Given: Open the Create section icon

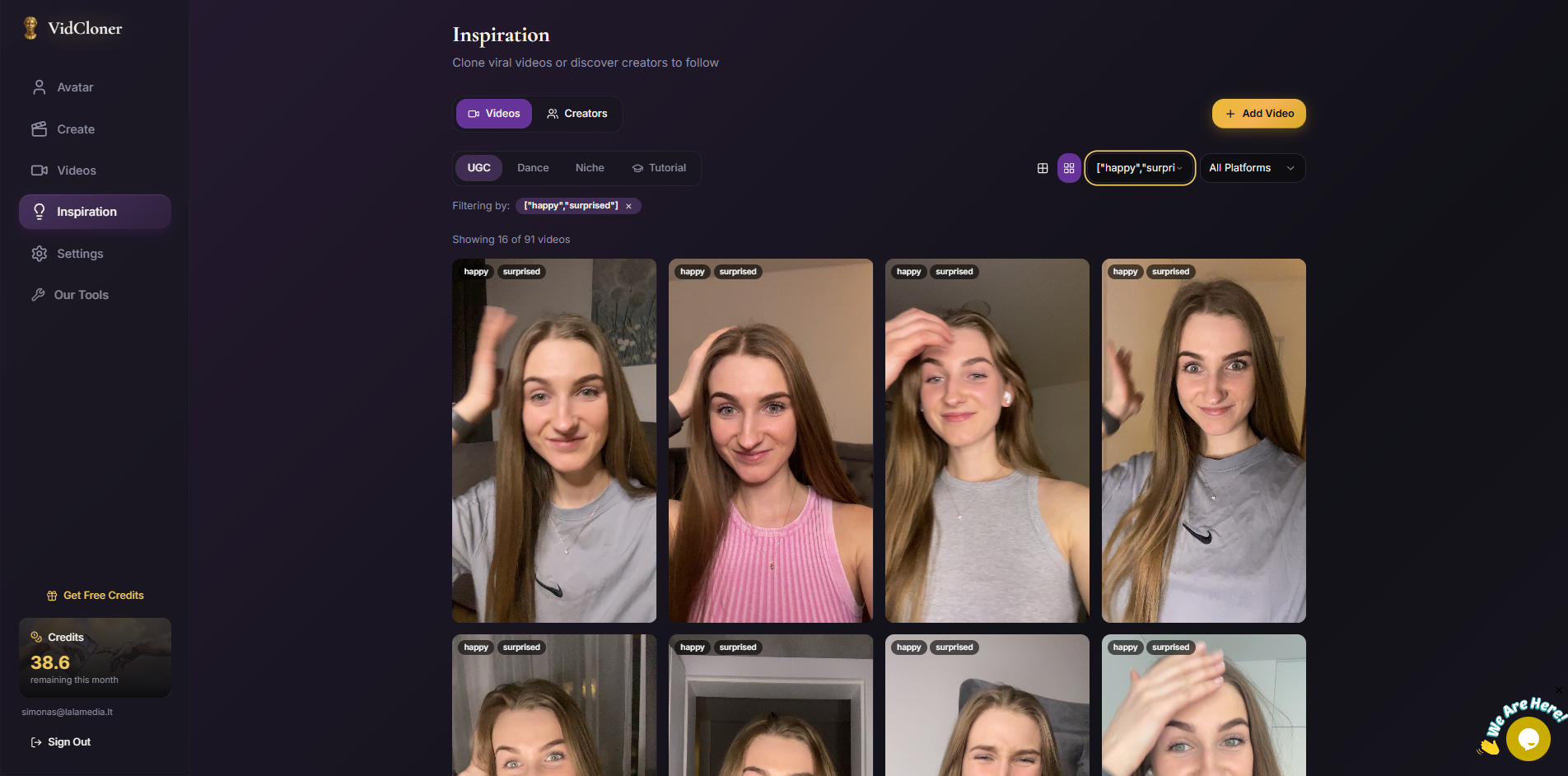Looking at the screenshot, I should (39, 129).
